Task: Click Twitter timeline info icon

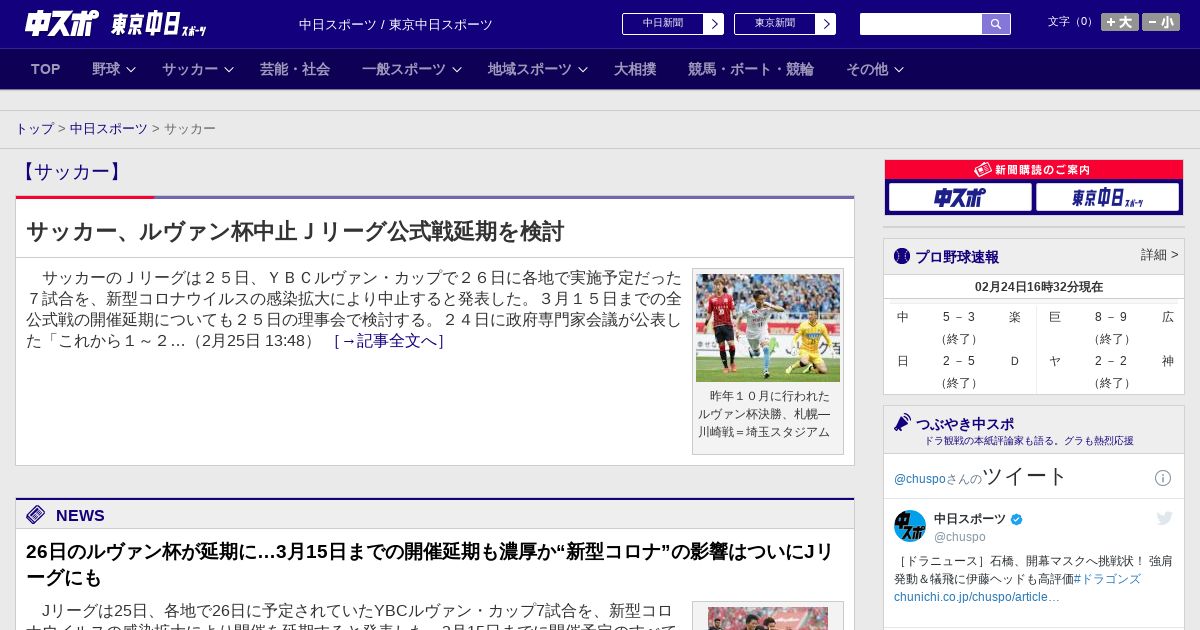Action: coord(1163,478)
